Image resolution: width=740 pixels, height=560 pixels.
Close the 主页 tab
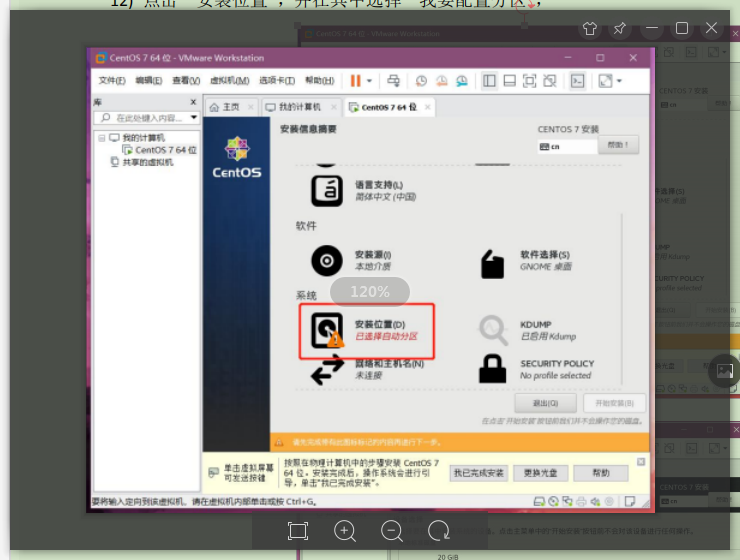point(251,107)
